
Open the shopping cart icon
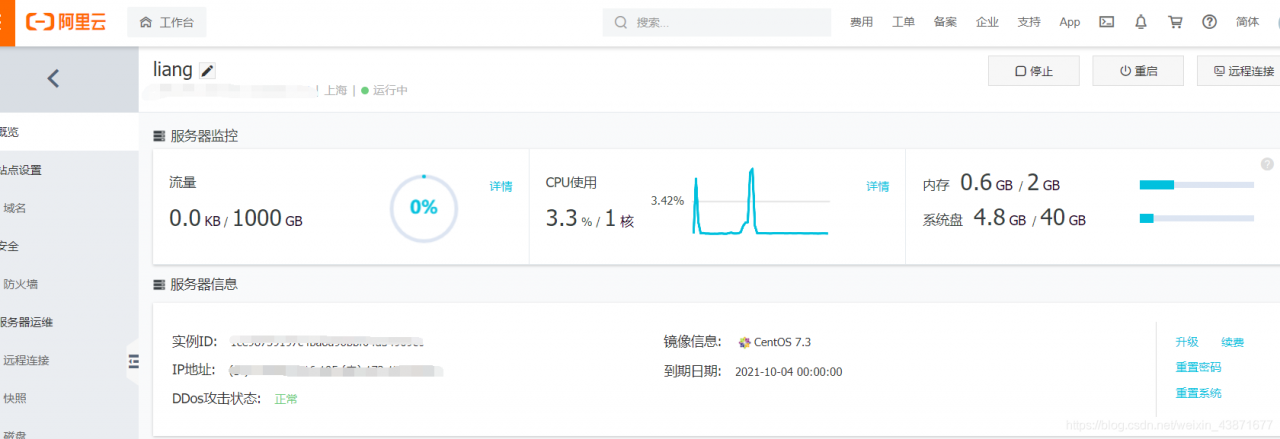point(1175,22)
